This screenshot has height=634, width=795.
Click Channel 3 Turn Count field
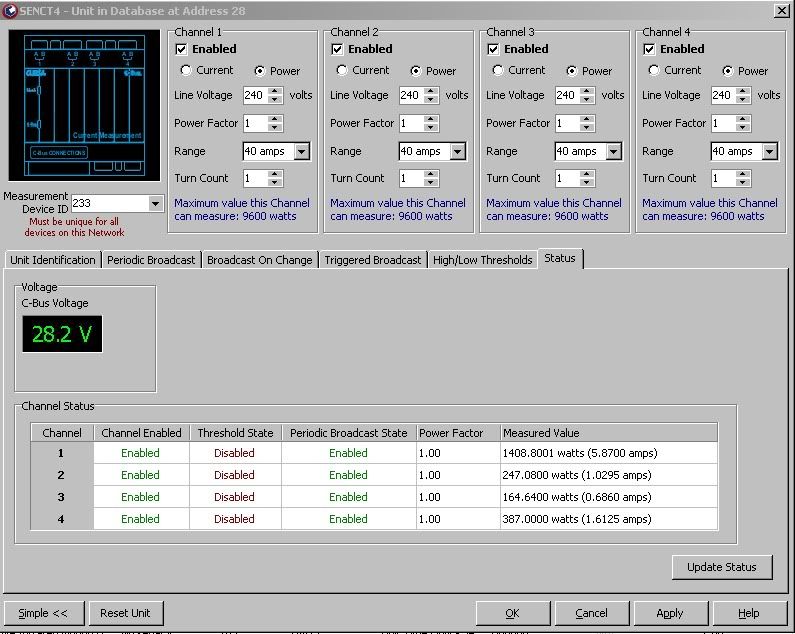[567, 179]
